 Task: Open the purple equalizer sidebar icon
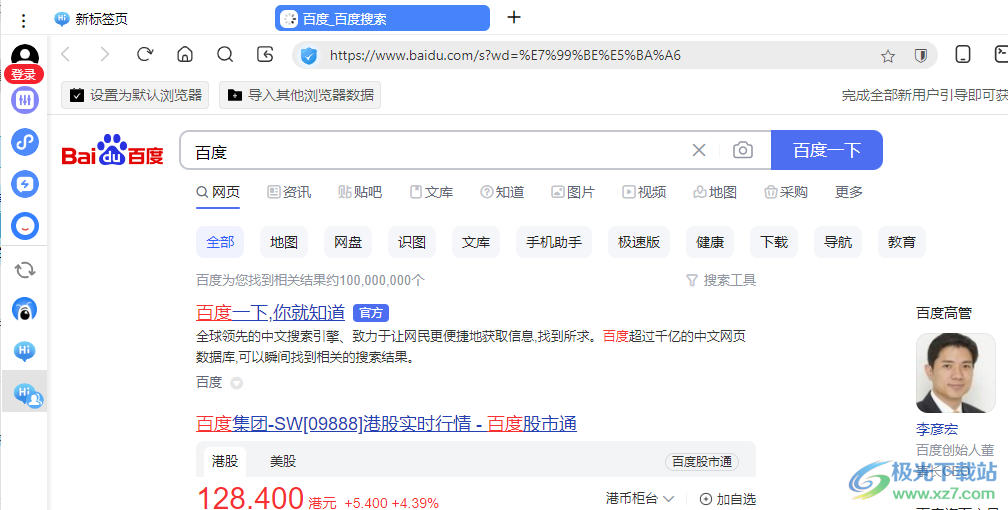click(25, 100)
